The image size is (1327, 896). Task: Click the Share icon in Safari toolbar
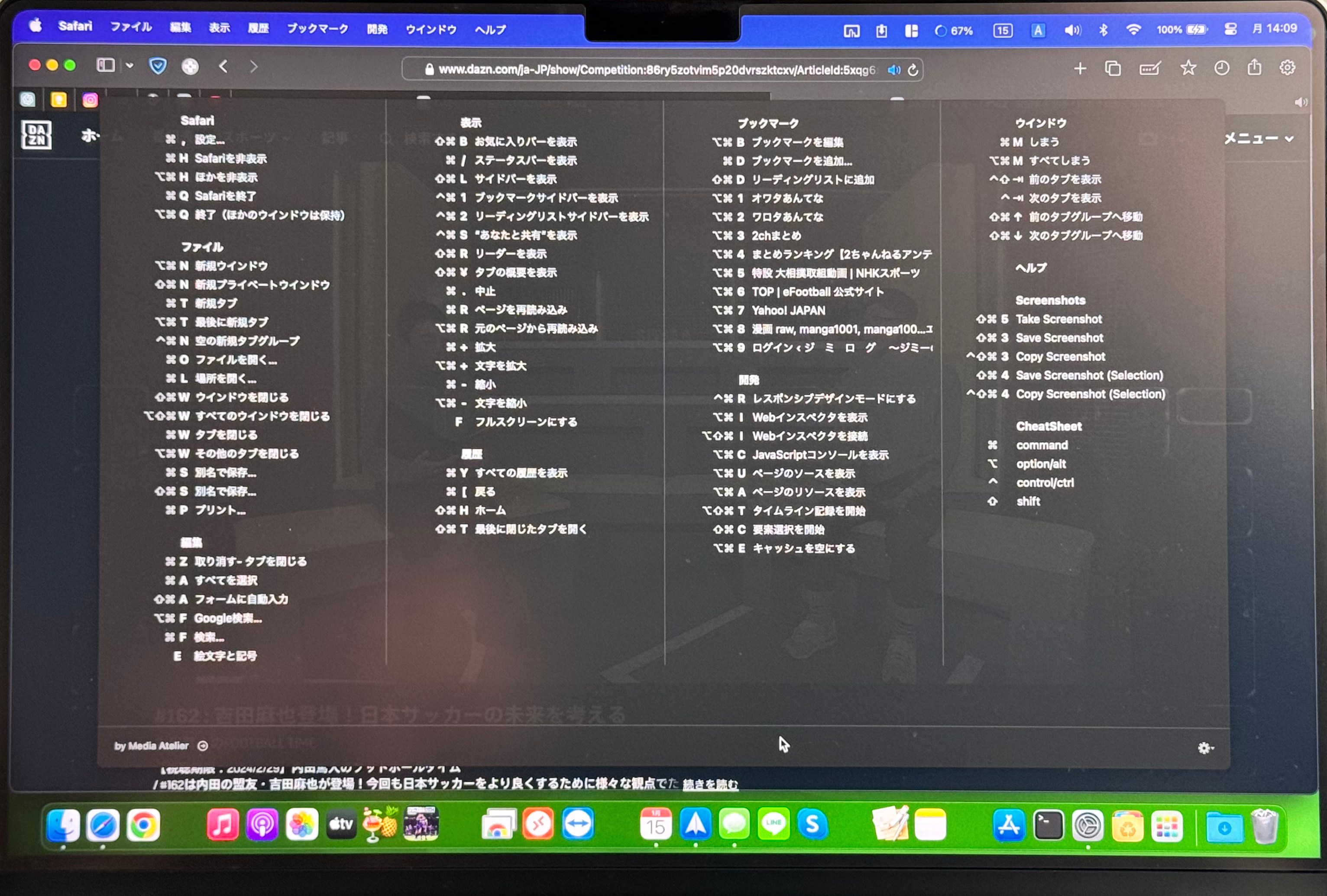tap(1254, 68)
